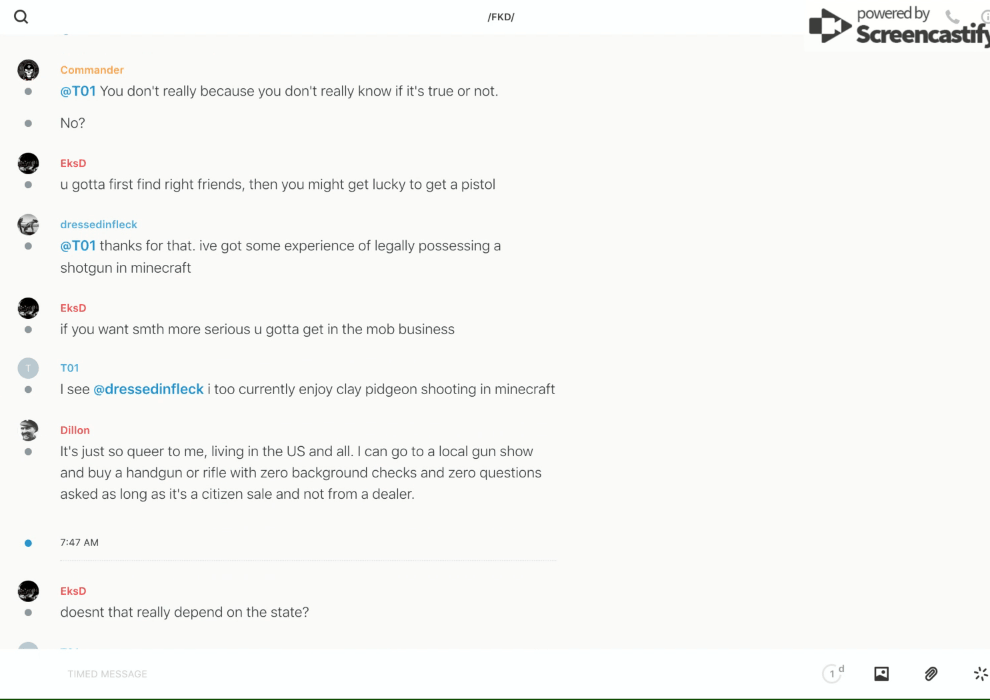Click the image upload icon
The height and width of the screenshot is (700, 990).
[881, 674]
